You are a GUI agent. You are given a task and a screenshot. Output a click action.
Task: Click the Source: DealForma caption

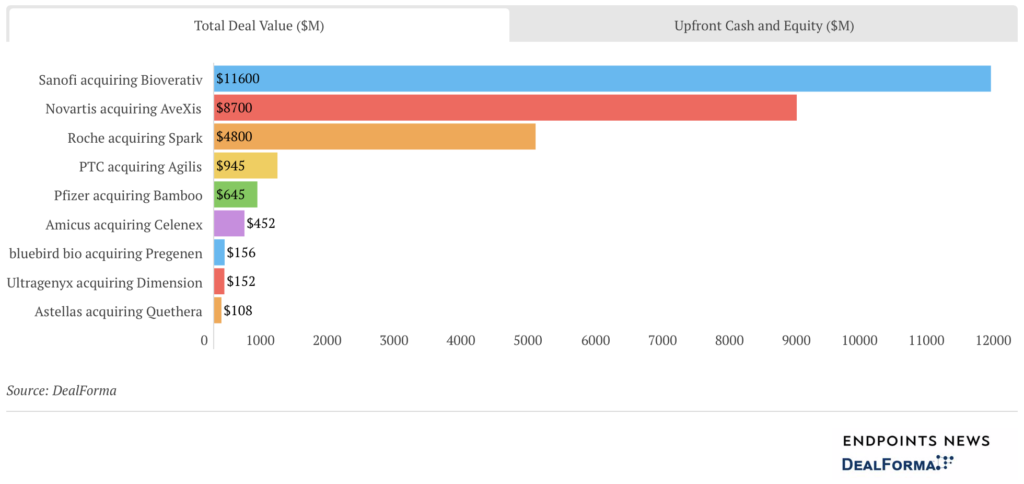(x=61, y=391)
